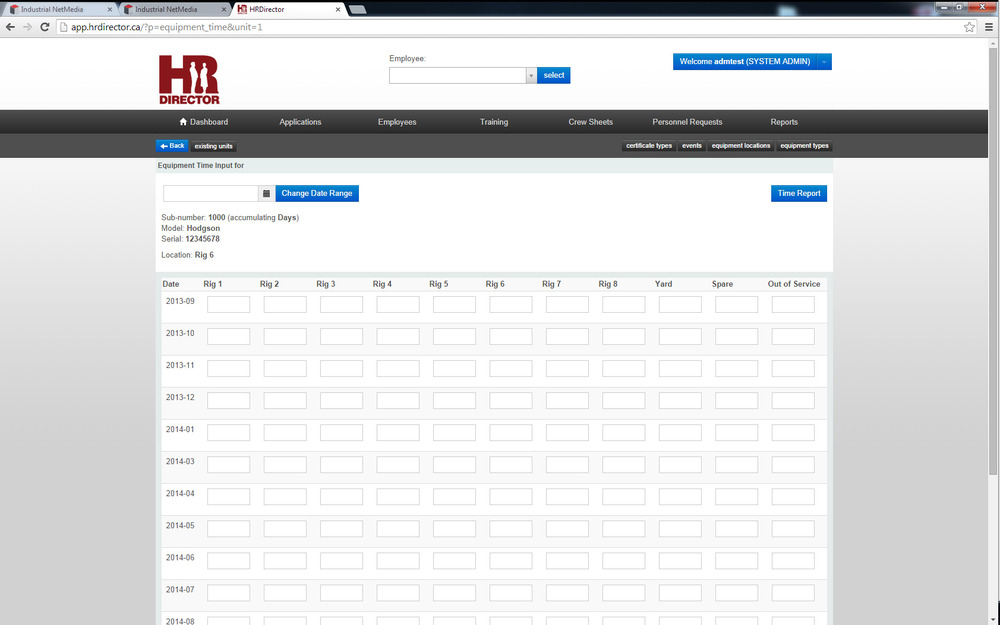
Task: Open equipment locations
Action: (x=741, y=146)
